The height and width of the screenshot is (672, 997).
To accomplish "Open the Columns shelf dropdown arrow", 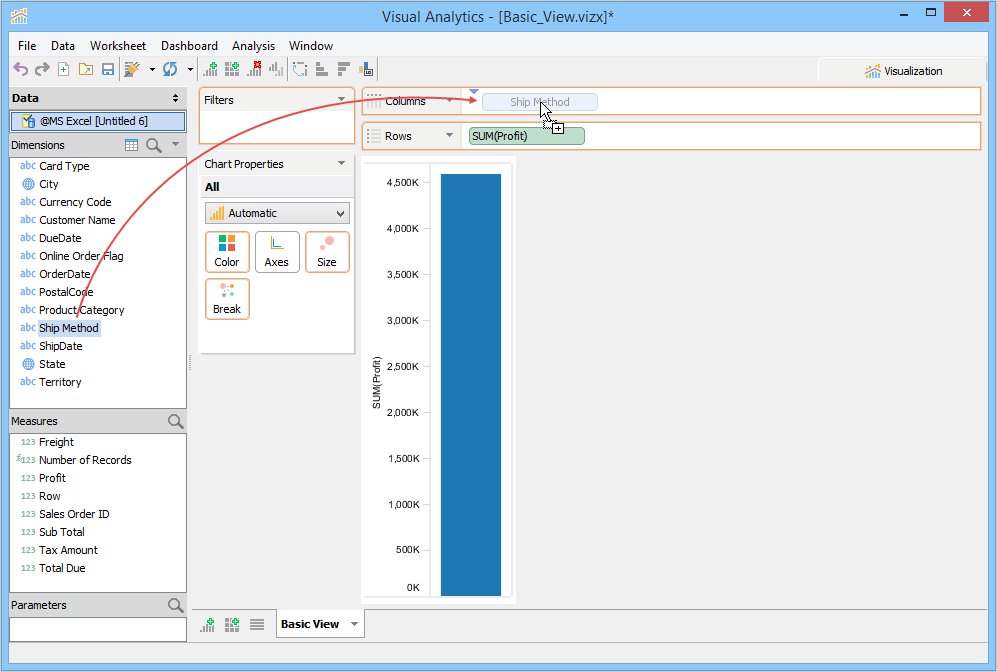I will click(x=450, y=100).
